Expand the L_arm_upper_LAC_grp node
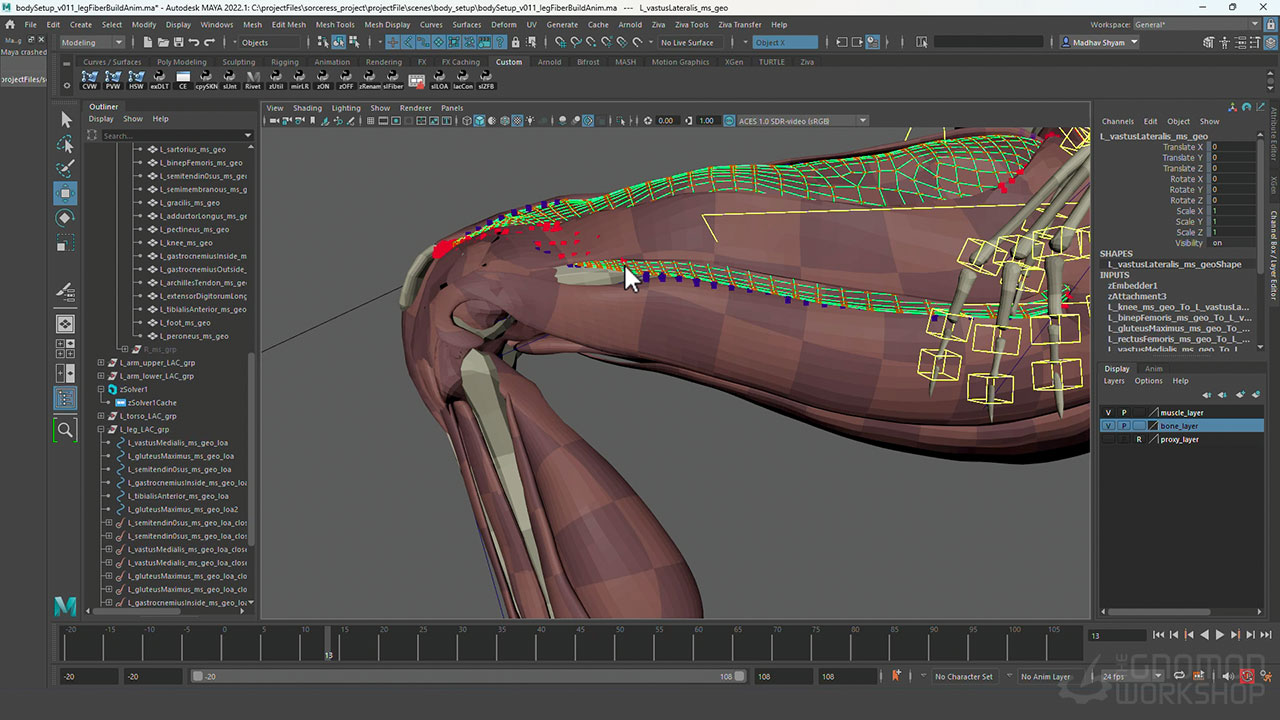1280x720 pixels. (101, 363)
